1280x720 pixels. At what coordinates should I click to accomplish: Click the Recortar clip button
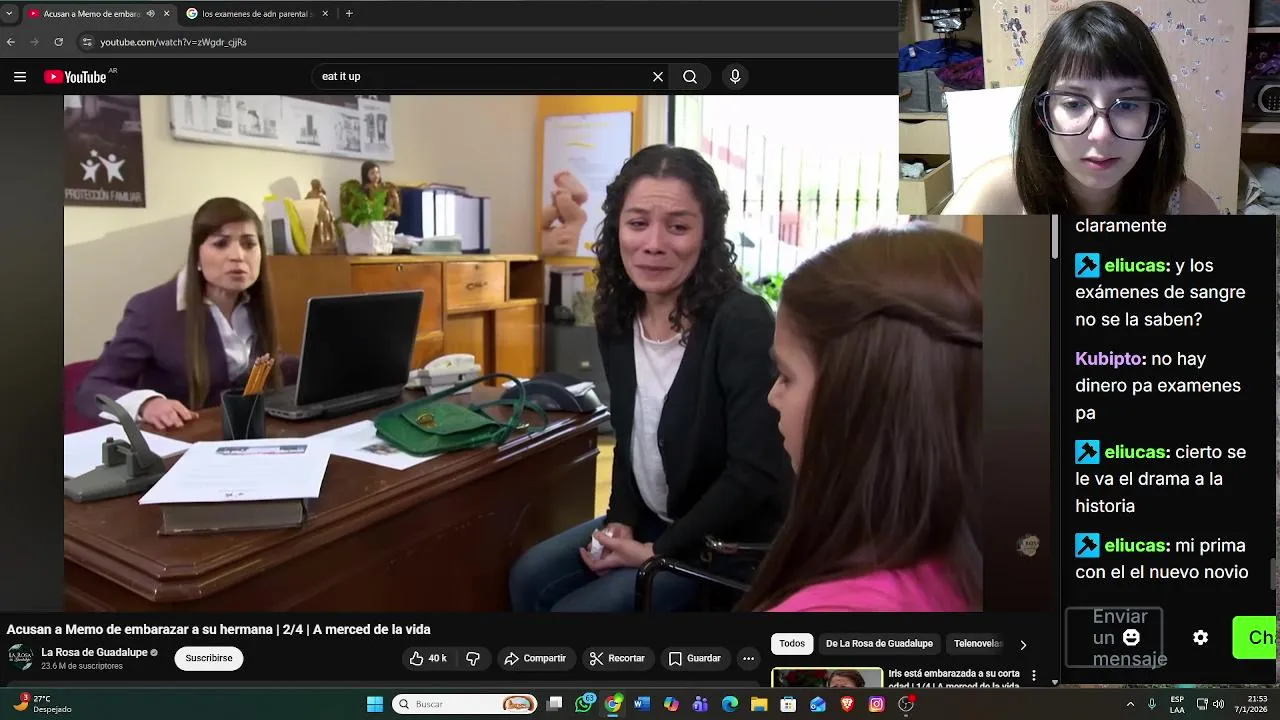(617, 658)
